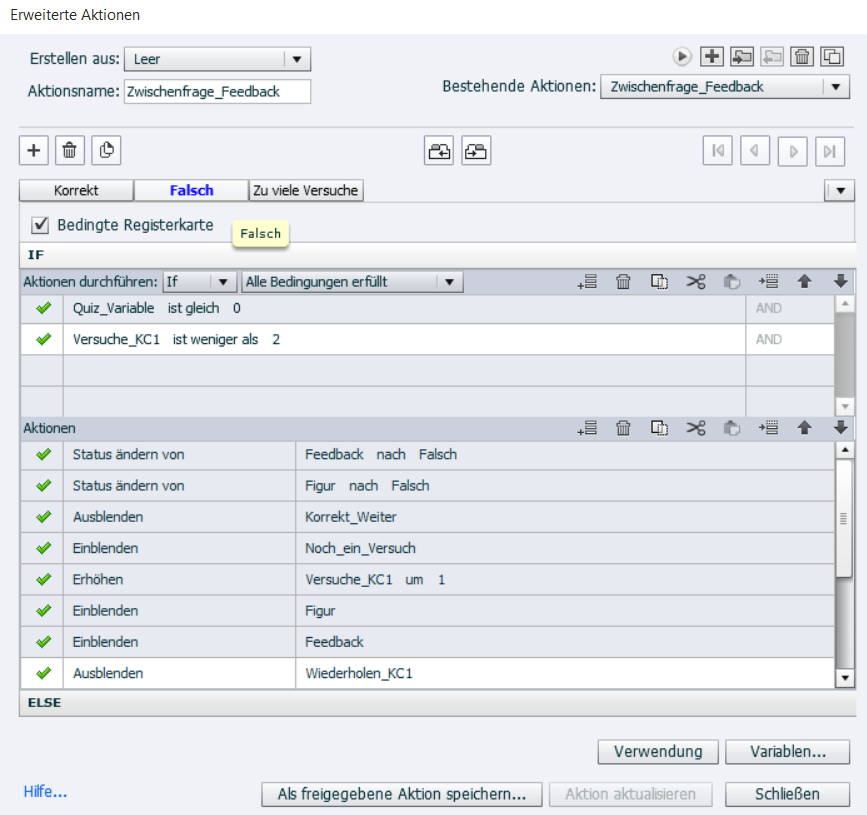867x815 pixels.
Task: Expand the Bestehende Aktionen dropdown
Action: [x=836, y=87]
